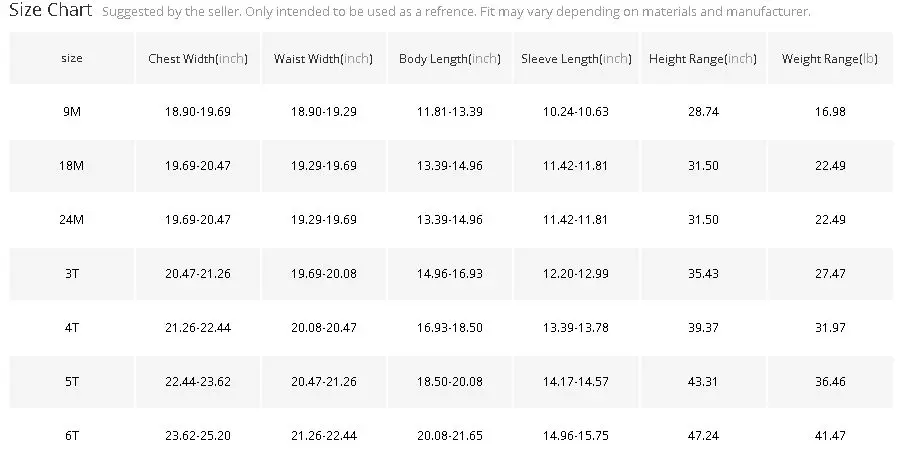The width and height of the screenshot is (900, 466).
Task: Click the Height Range(inch) column header
Action: [x=703, y=59]
